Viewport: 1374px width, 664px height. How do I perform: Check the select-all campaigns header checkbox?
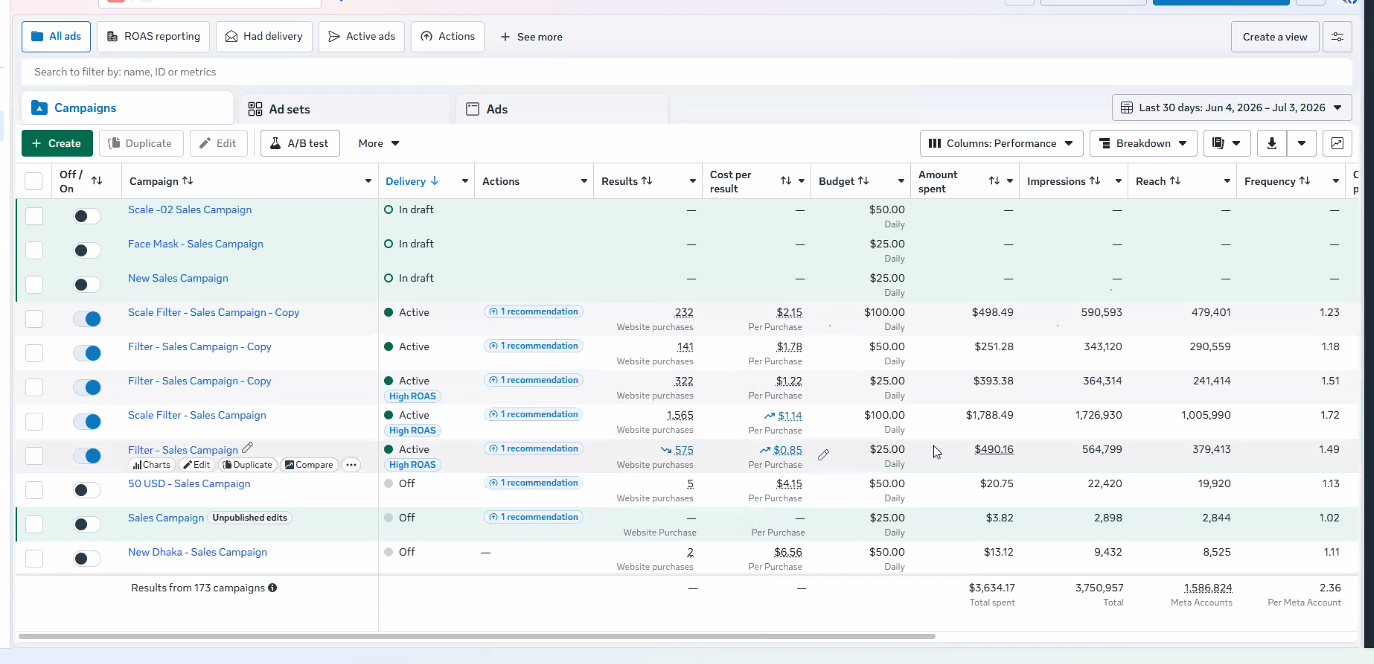coord(34,181)
